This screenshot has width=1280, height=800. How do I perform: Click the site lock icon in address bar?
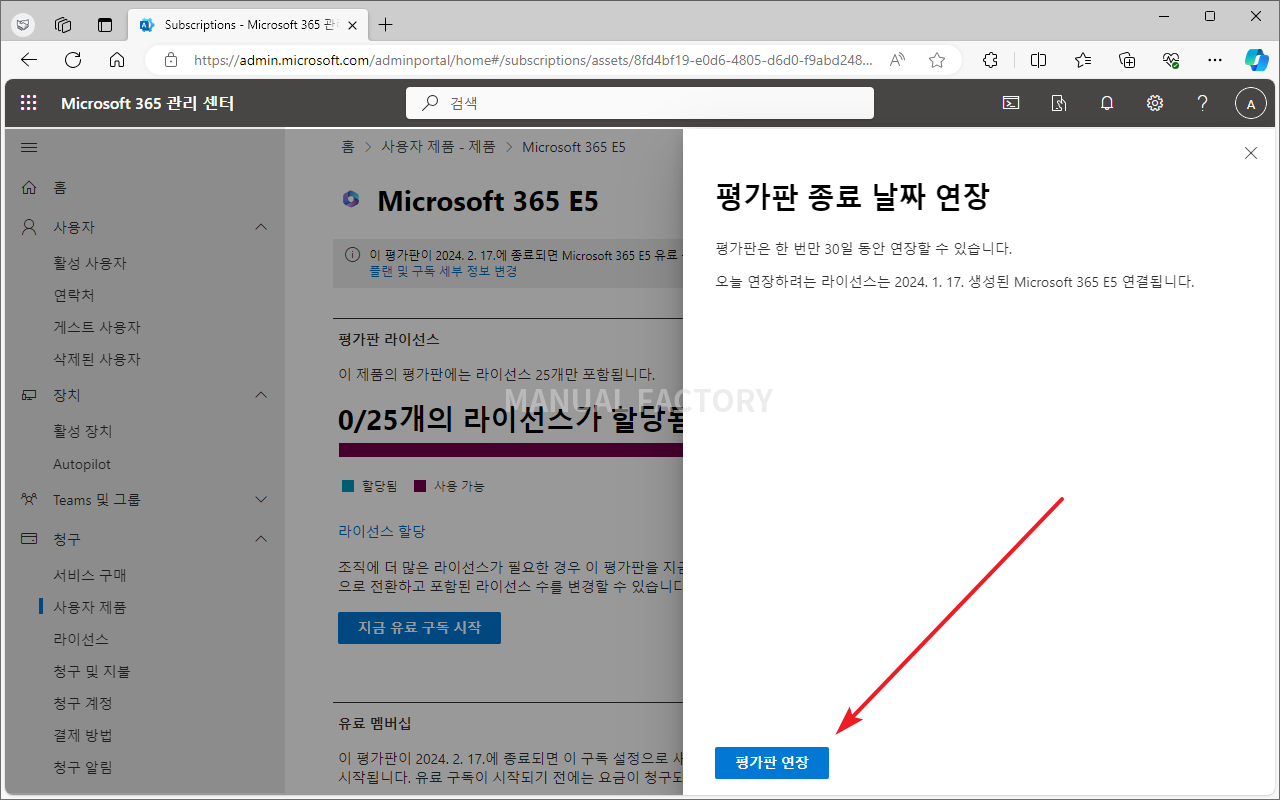170,60
